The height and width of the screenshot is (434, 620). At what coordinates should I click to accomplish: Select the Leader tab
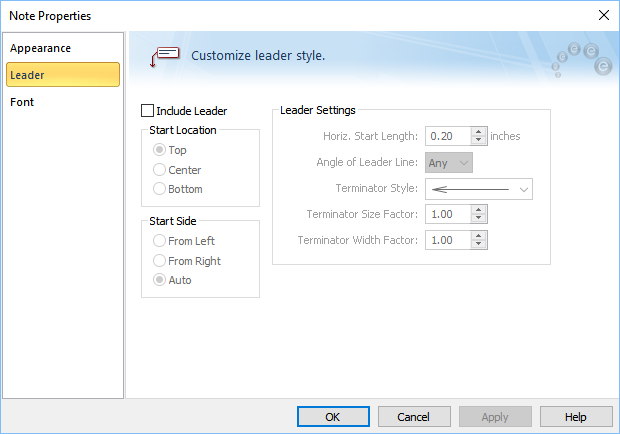28,75
